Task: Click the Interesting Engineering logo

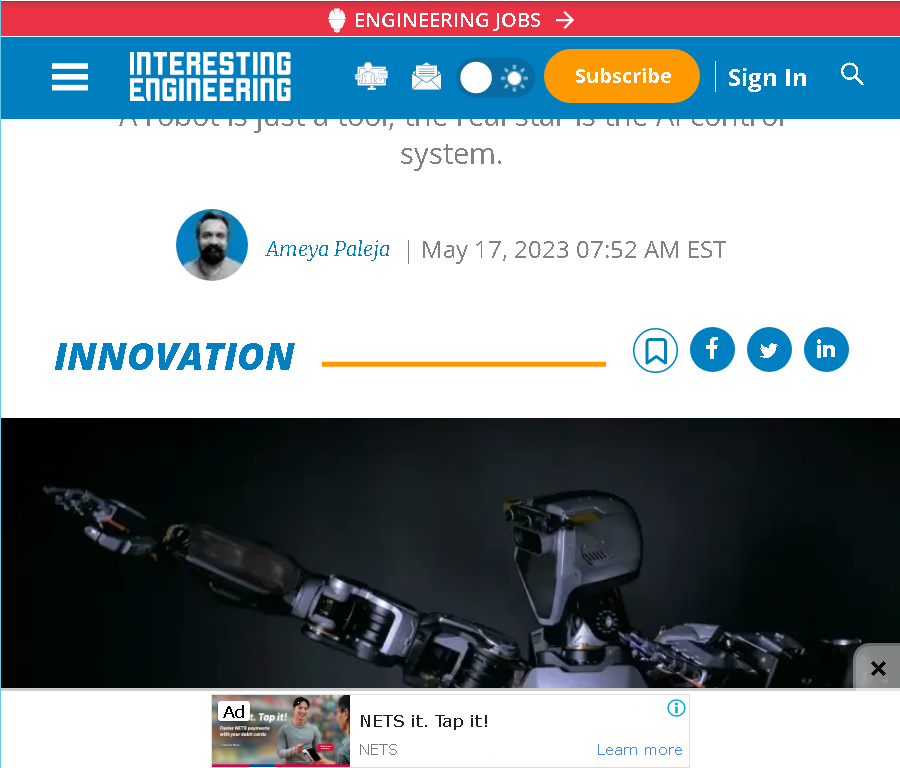Action: (210, 76)
